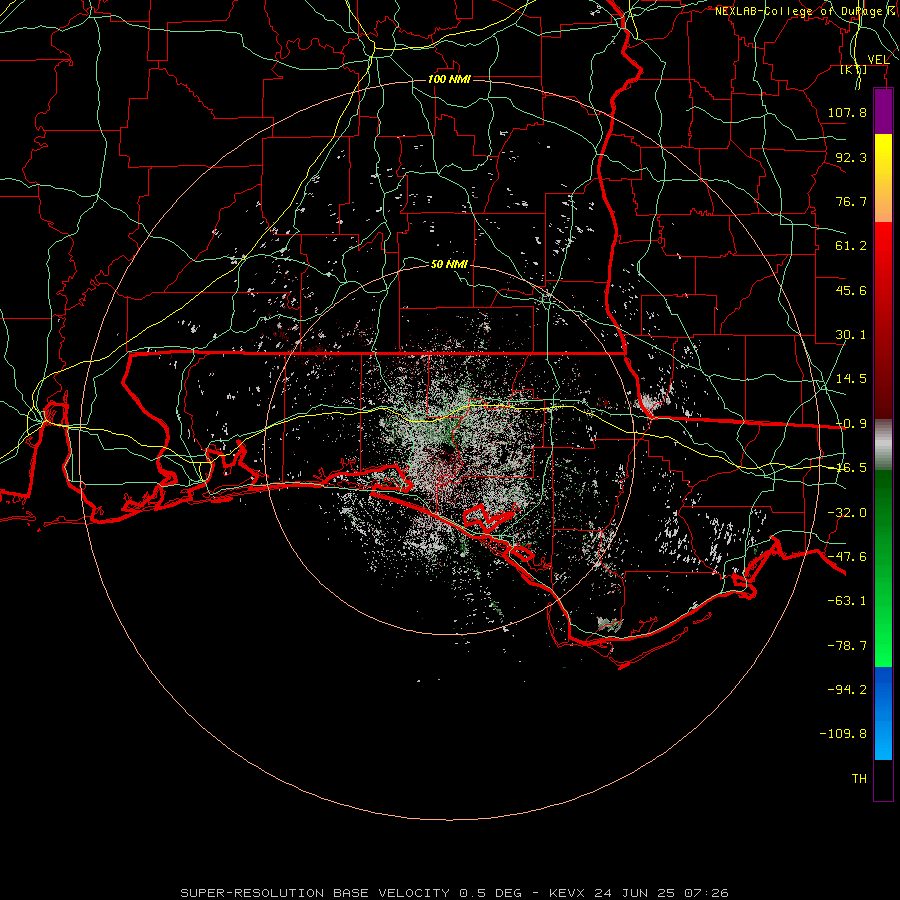This screenshot has height=900, width=900.
Task: Click the -0.9 velocity scale value
Action: point(851,424)
